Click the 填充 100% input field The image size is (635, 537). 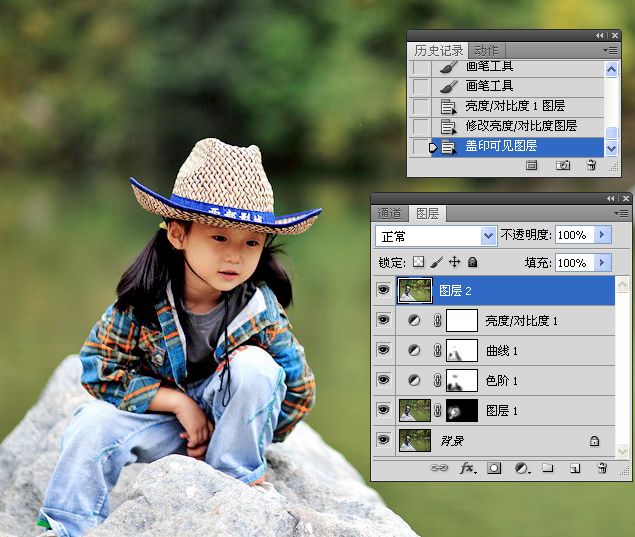coord(575,263)
